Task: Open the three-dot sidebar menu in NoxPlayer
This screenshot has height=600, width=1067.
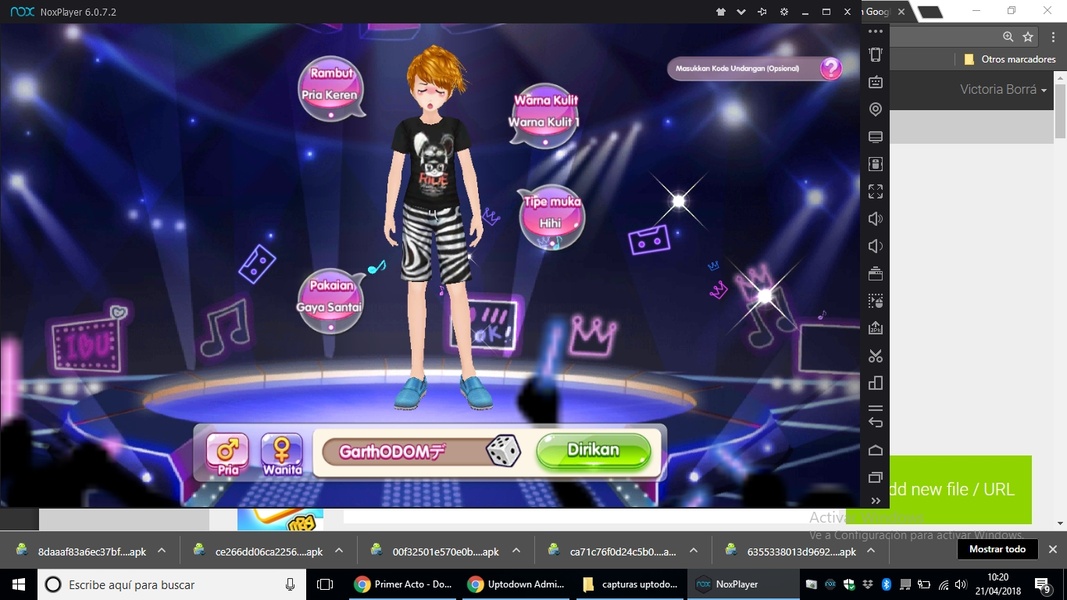Action: point(876,31)
